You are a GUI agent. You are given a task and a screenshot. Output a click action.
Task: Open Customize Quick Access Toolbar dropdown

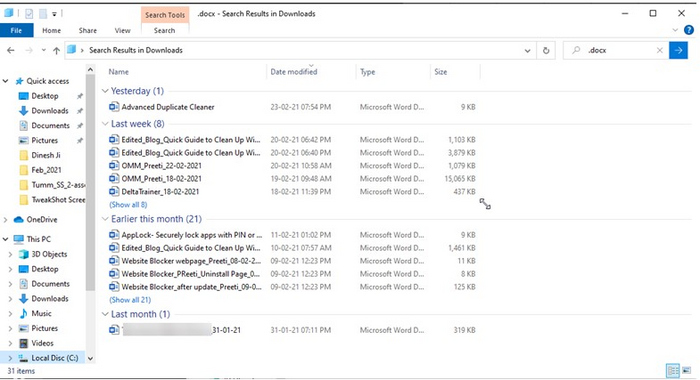(x=54, y=14)
